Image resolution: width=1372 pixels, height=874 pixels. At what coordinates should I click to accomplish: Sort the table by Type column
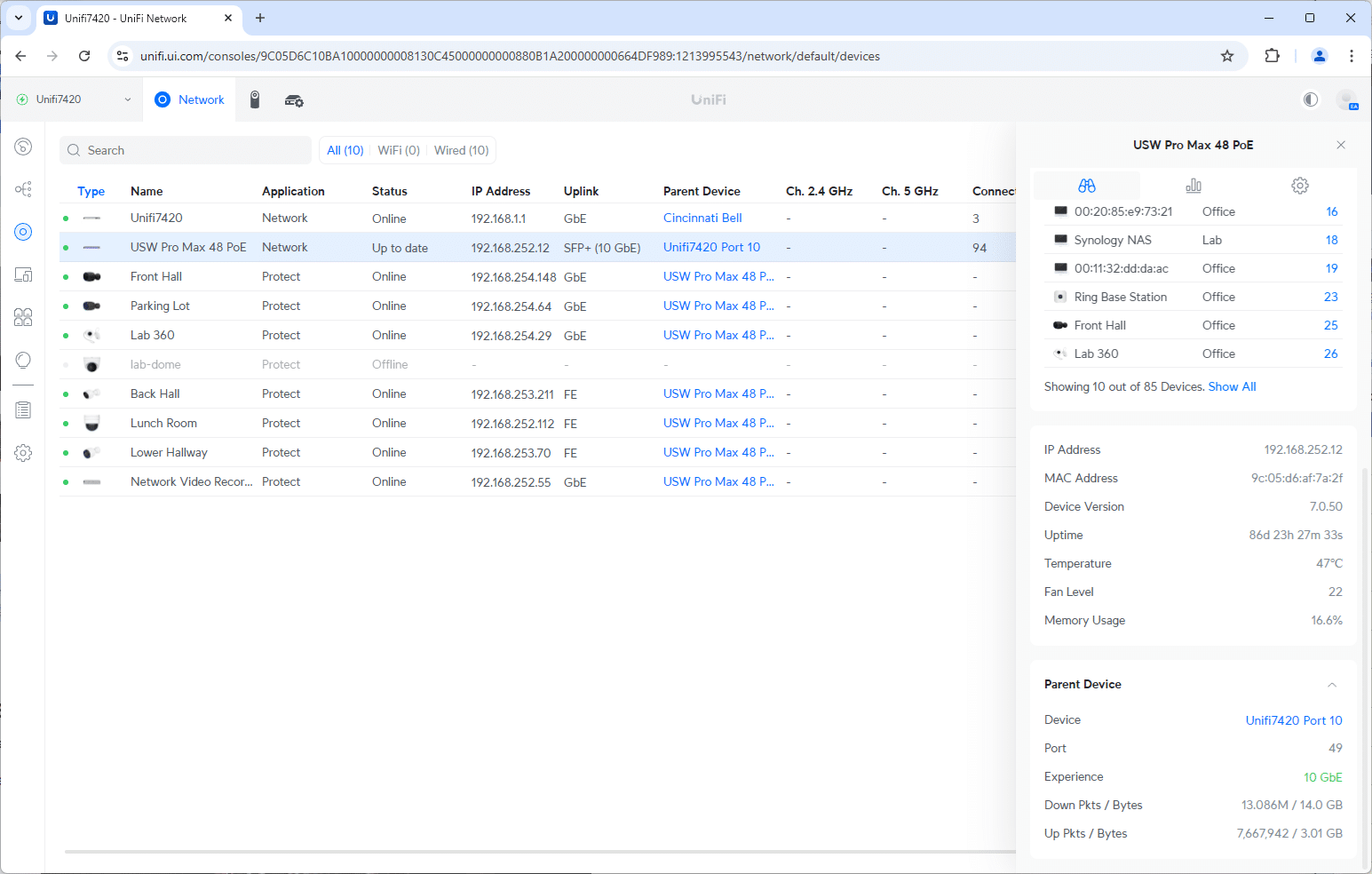[x=91, y=191]
